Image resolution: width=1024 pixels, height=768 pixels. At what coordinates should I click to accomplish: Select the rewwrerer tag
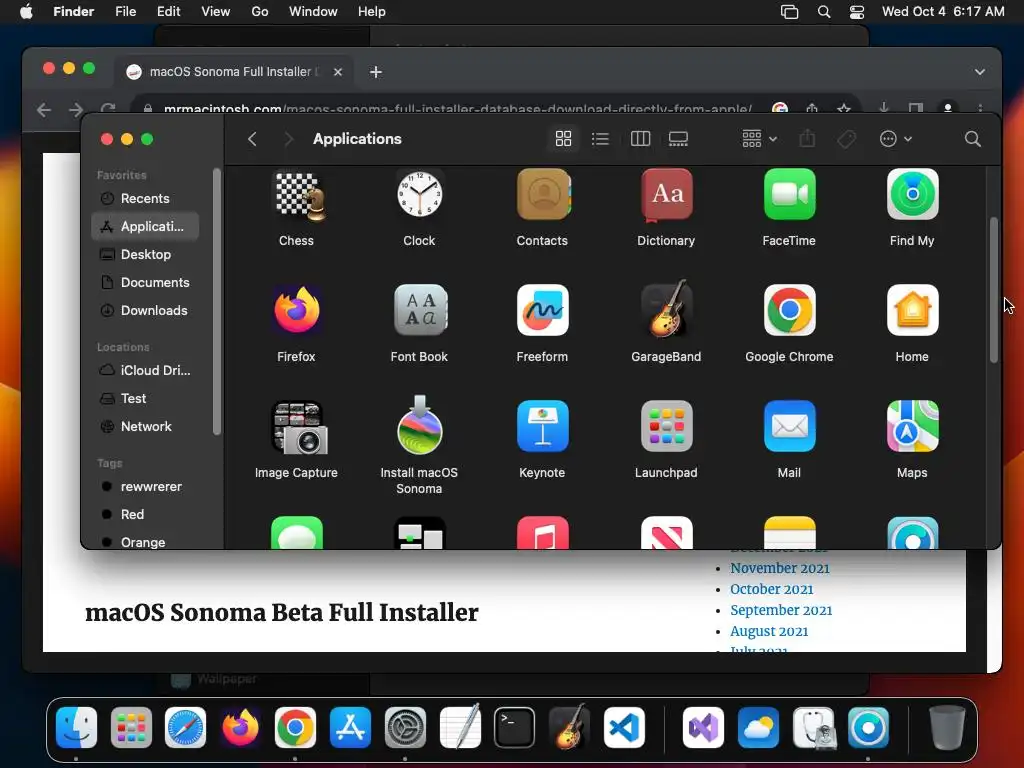145,487
